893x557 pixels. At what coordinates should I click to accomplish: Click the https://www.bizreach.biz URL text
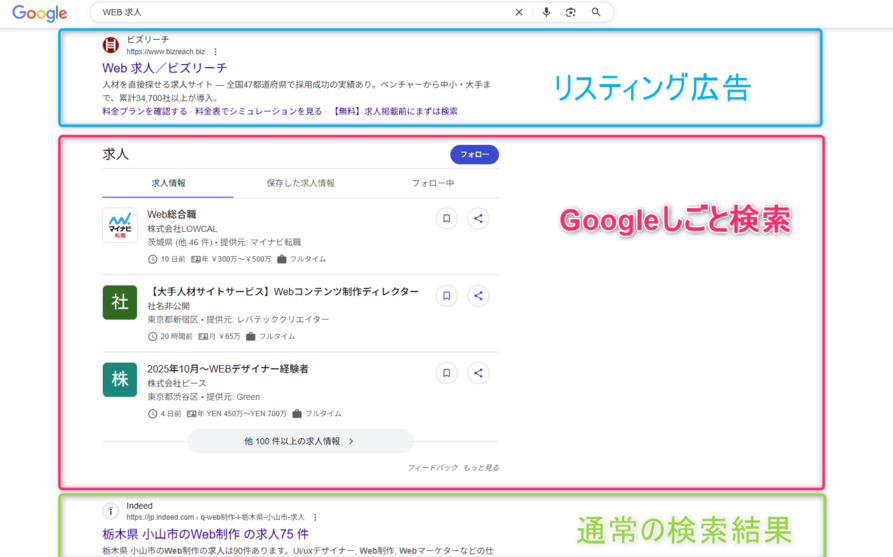166,52
